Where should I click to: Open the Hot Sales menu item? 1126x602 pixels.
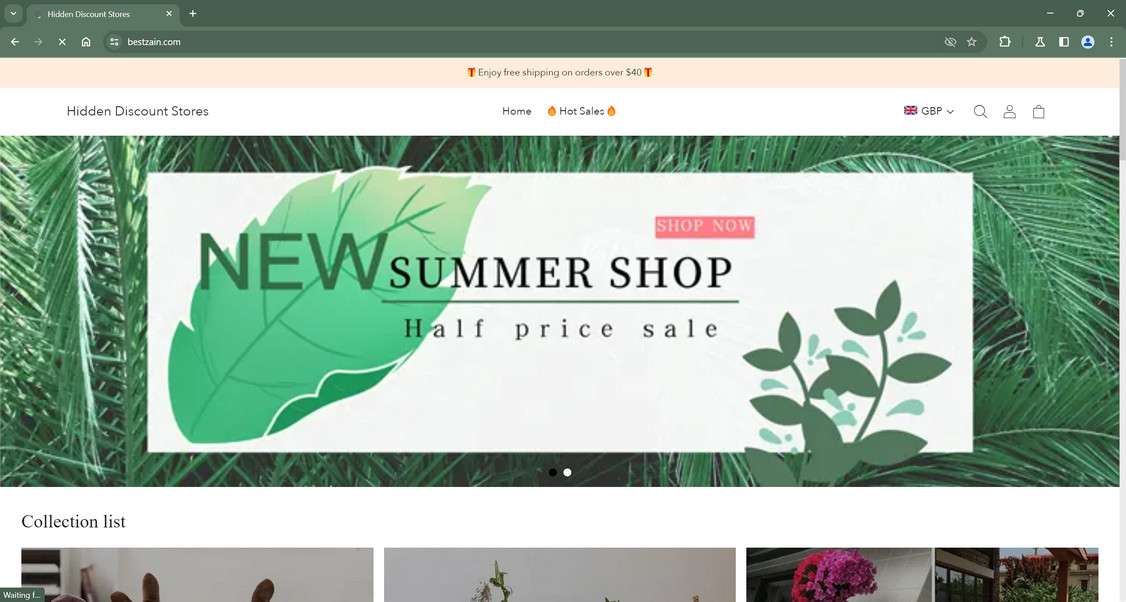coord(582,111)
